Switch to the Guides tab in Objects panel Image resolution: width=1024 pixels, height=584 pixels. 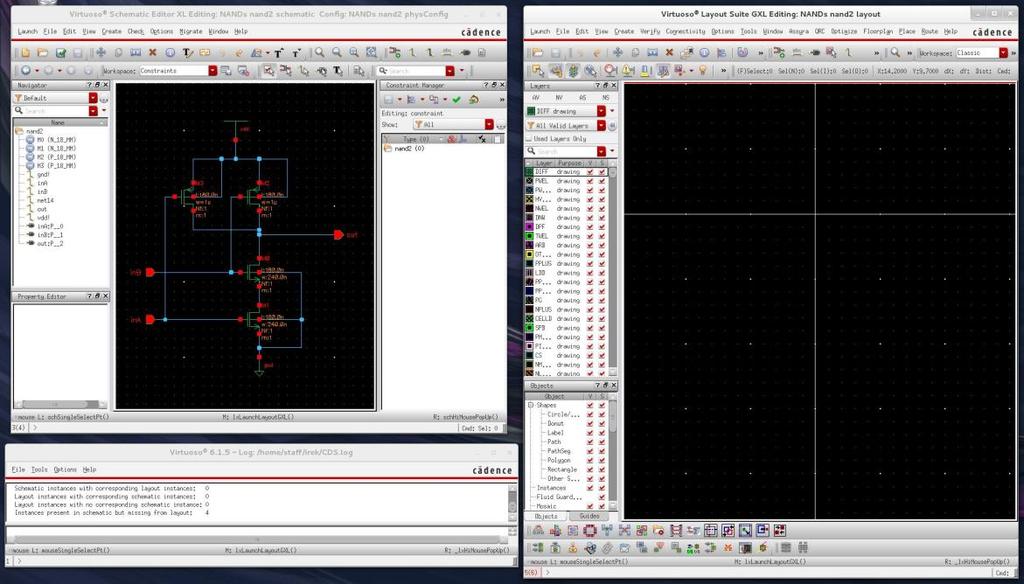[x=589, y=516]
